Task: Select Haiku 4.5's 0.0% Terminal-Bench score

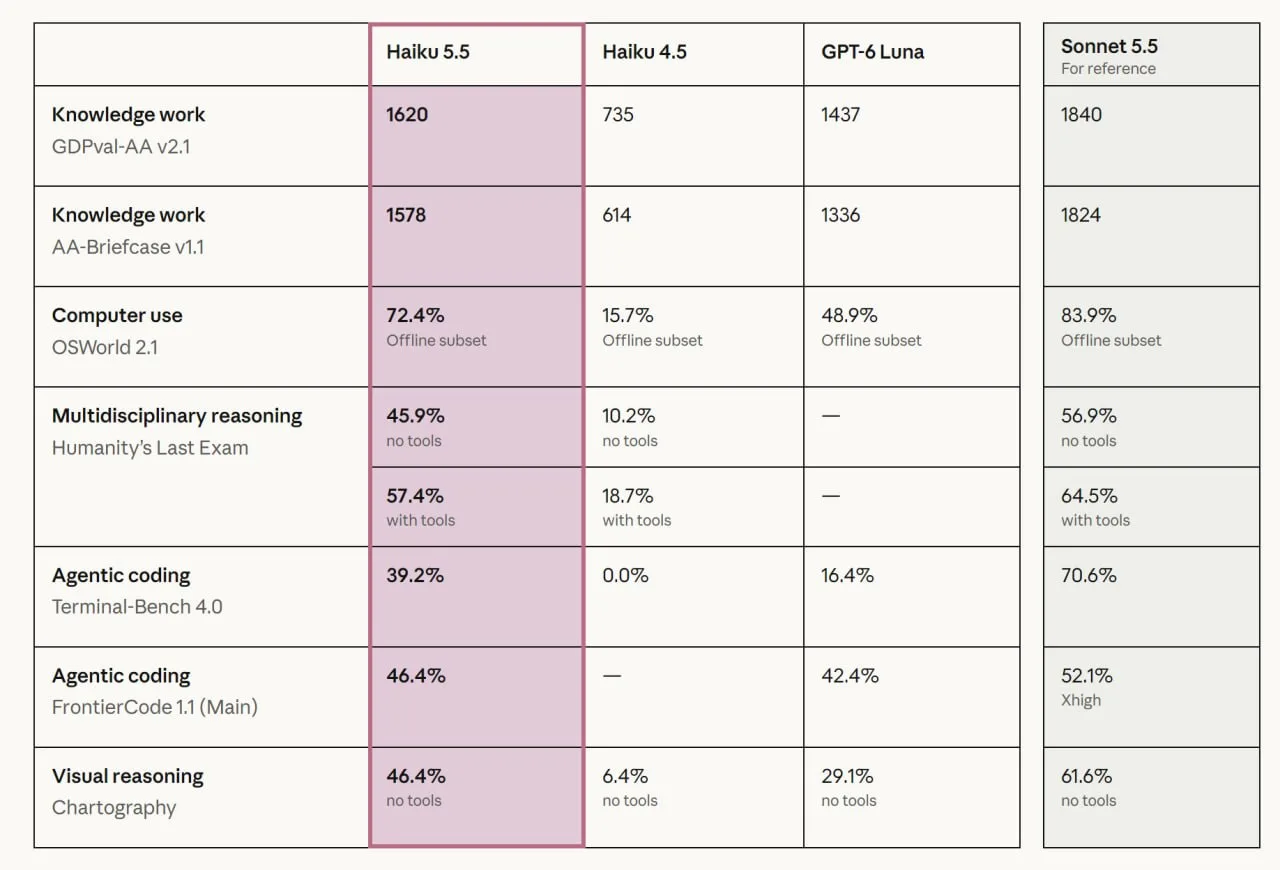Action: (x=694, y=596)
